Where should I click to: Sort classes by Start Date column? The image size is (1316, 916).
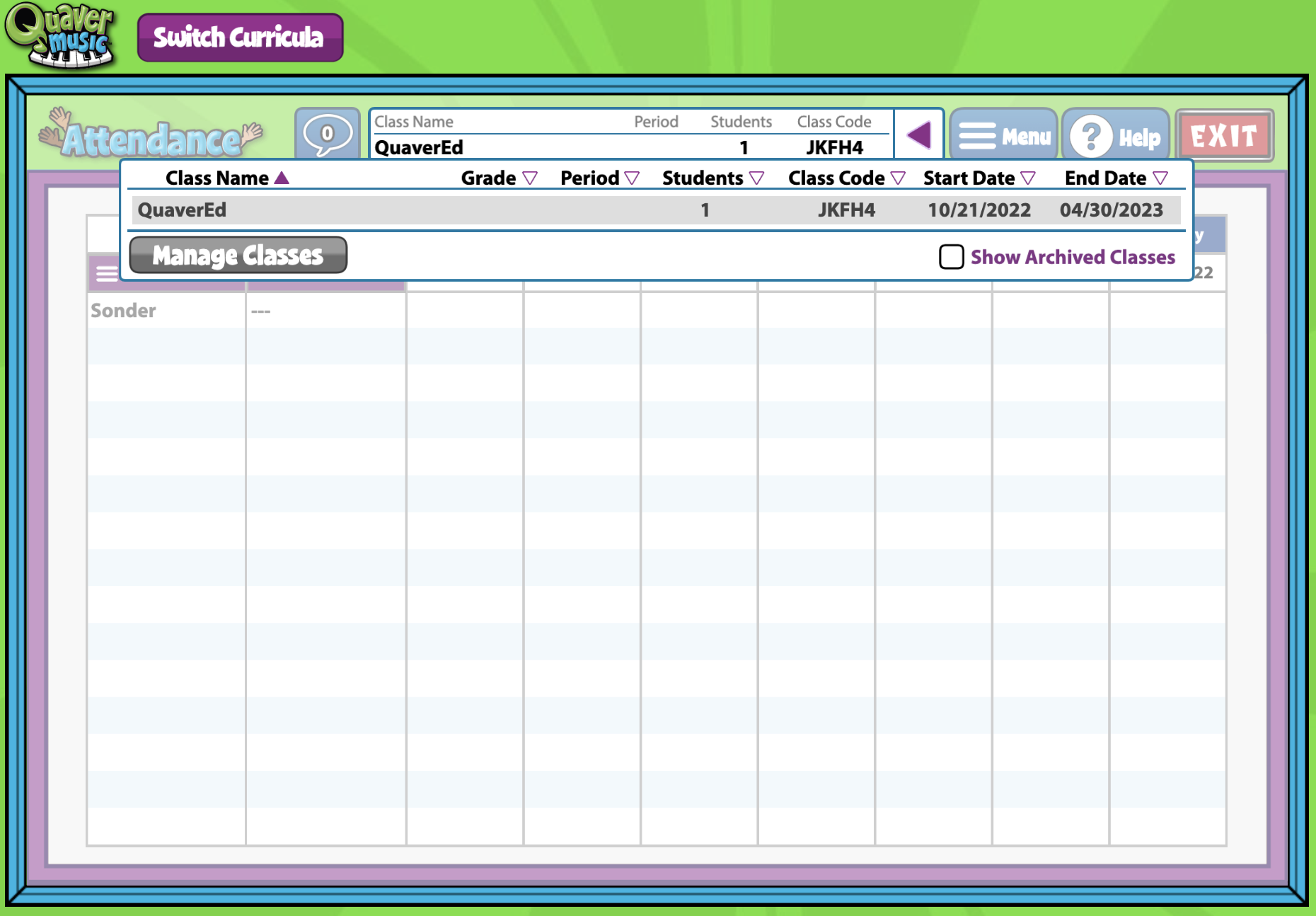[979, 178]
